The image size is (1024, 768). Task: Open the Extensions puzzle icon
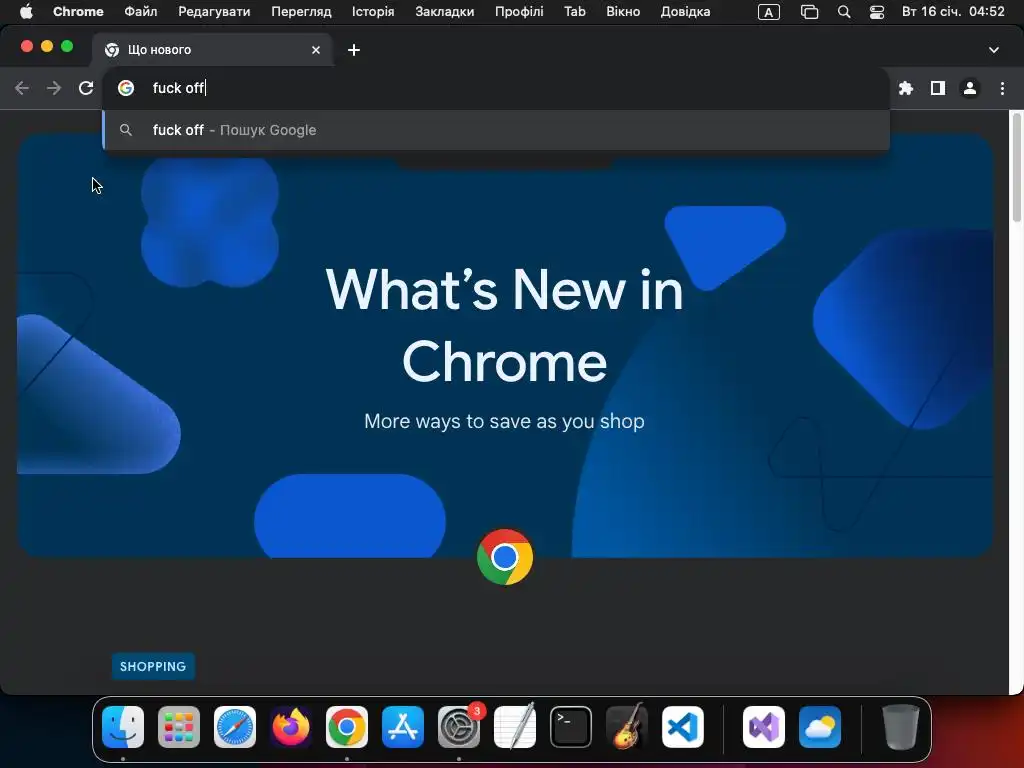pyautogui.click(x=906, y=88)
